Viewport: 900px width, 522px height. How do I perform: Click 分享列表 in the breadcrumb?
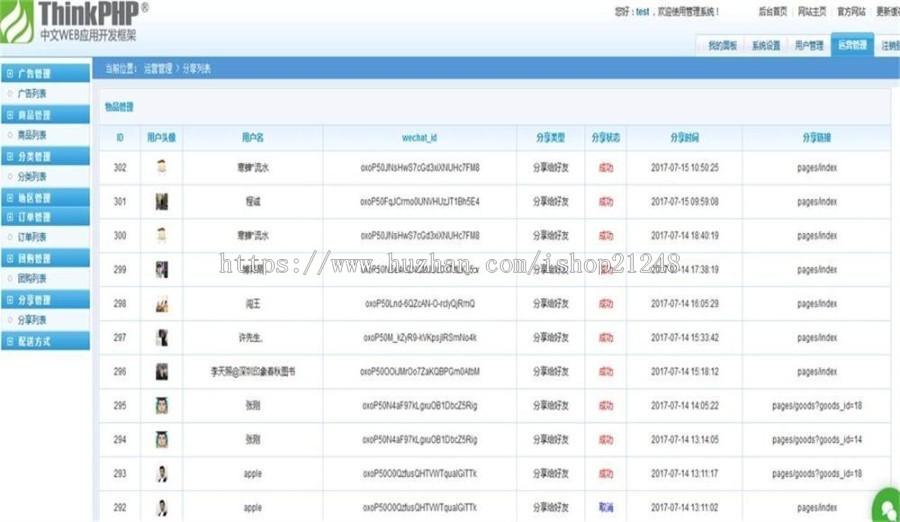(196, 69)
